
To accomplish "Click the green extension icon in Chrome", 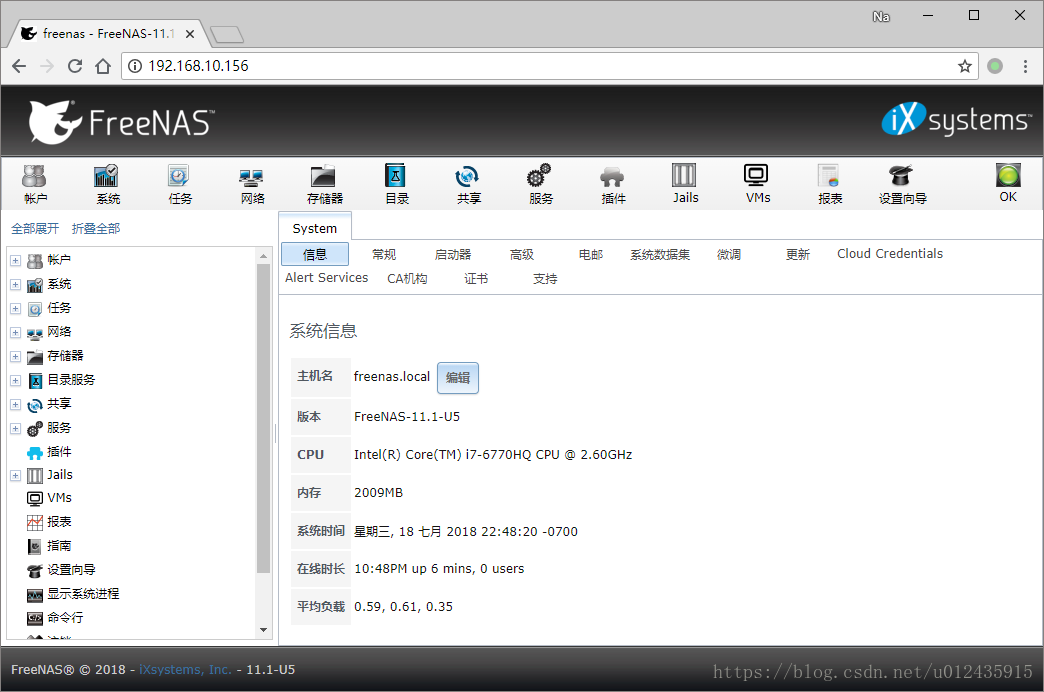I will [995, 66].
